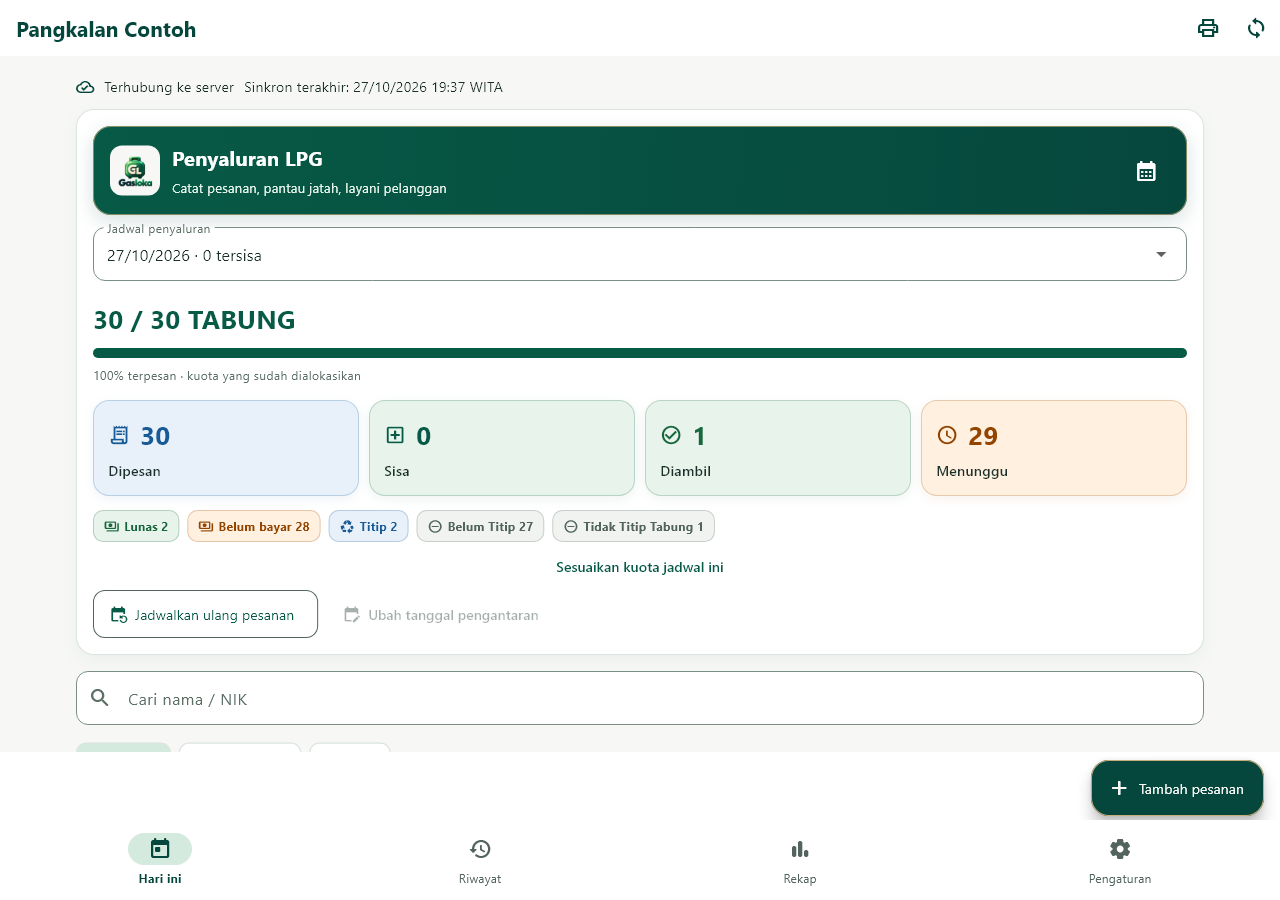Click the Sisa 0 card
Viewport: 1280px width, 900px height.
pos(502,448)
